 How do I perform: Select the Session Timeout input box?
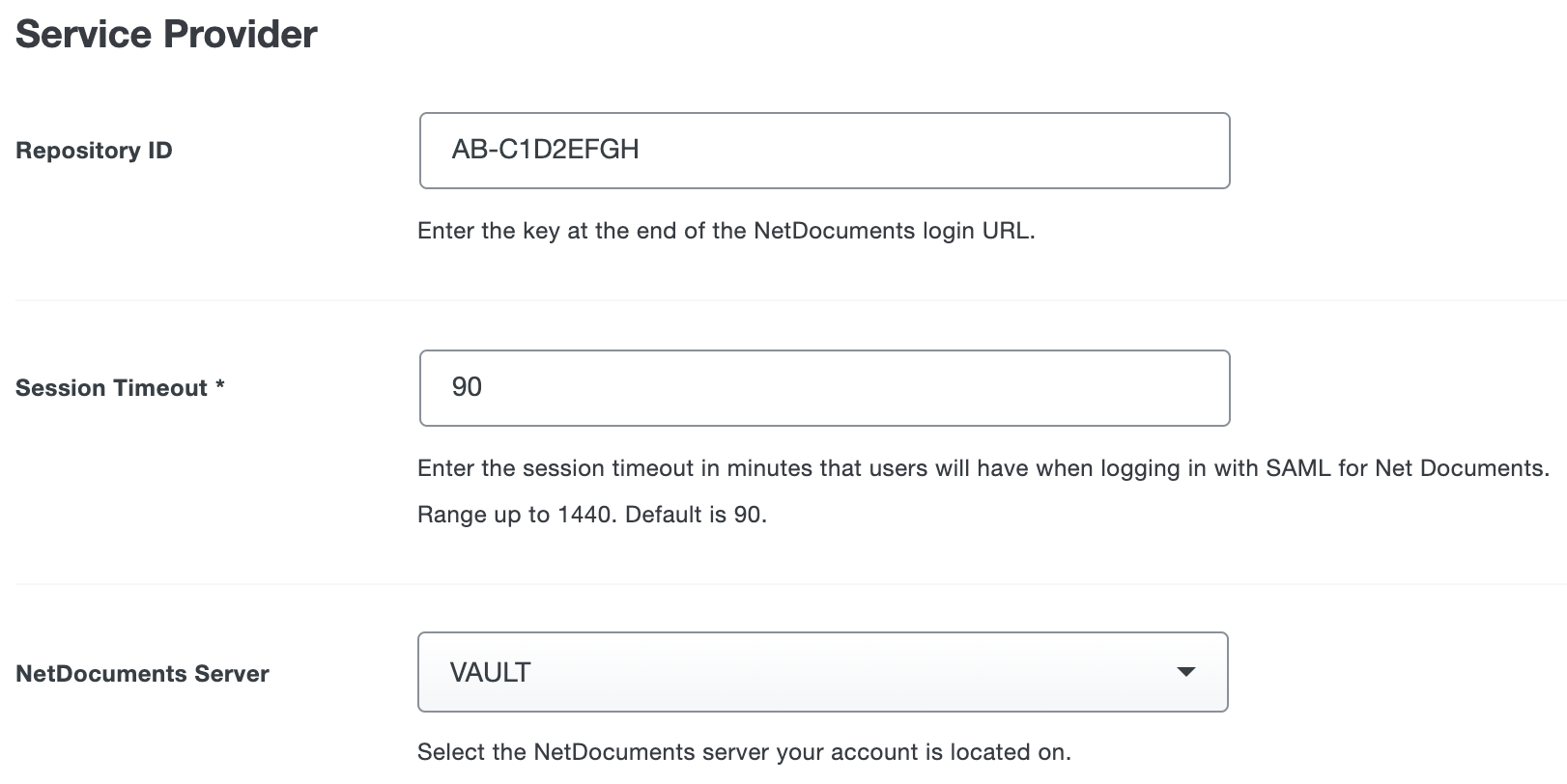pyautogui.click(x=821, y=387)
